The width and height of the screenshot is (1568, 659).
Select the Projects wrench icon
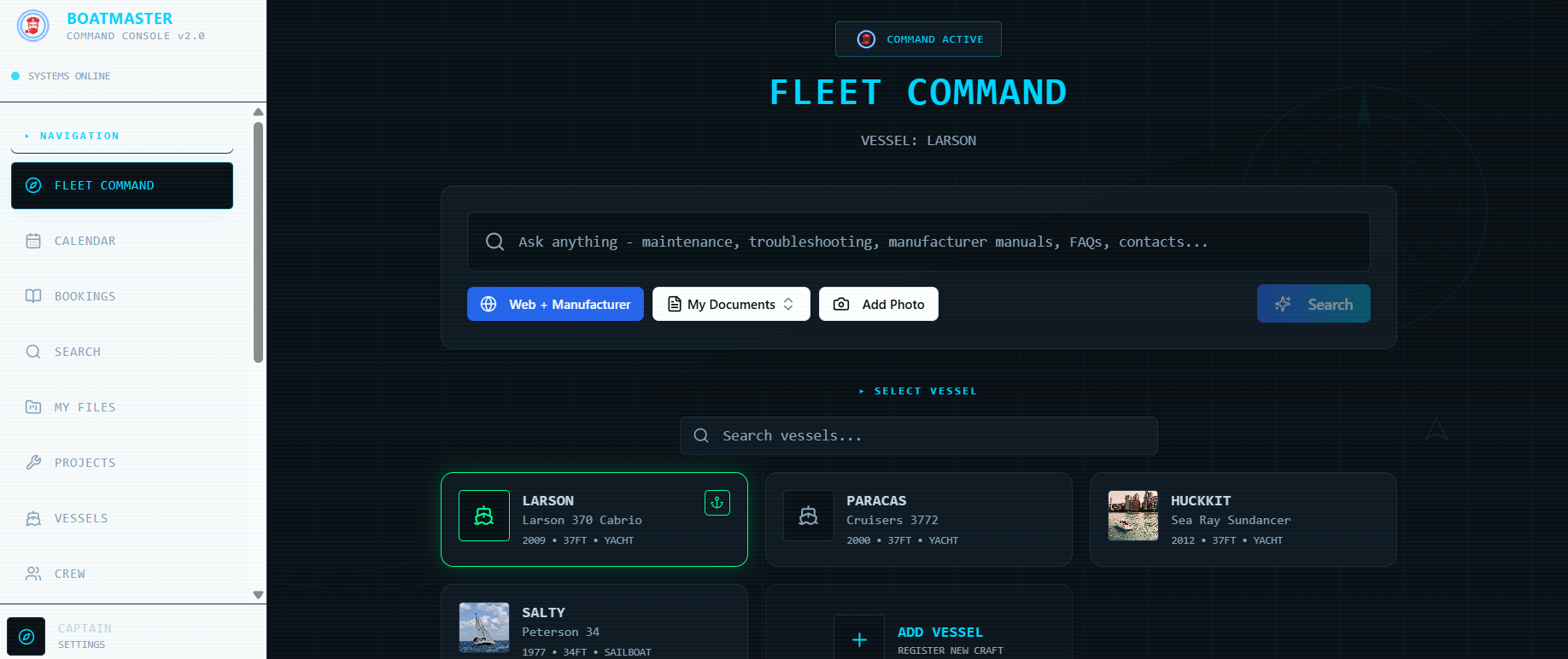(x=33, y=462)
